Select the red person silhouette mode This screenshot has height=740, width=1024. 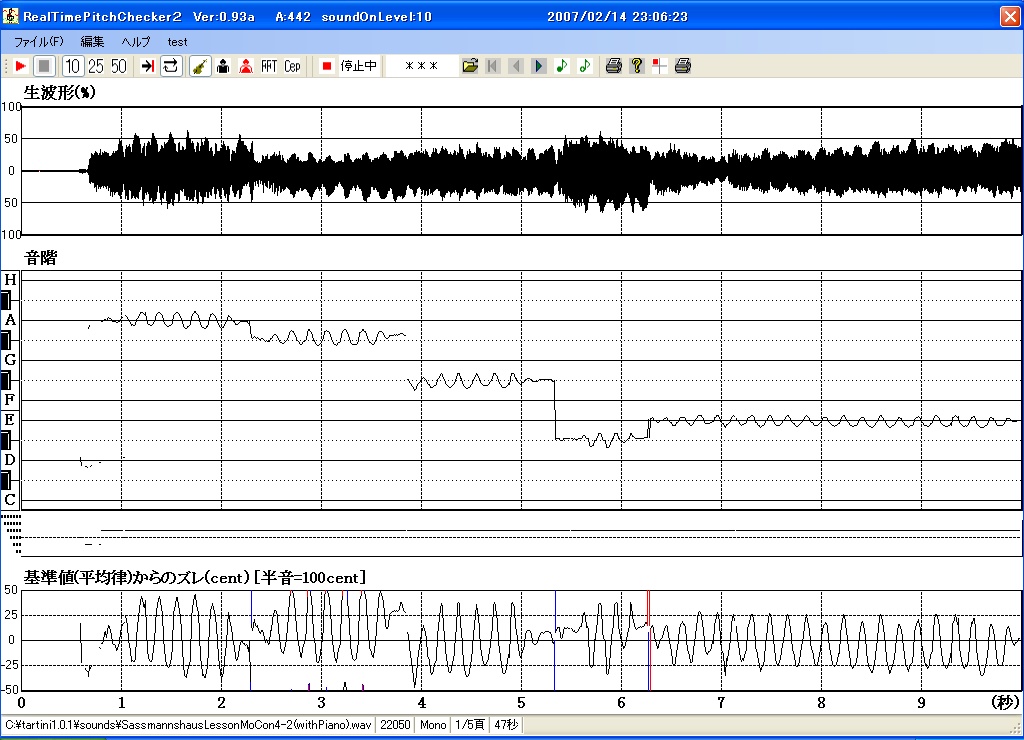pyautogui.click(x=246, y=66)
